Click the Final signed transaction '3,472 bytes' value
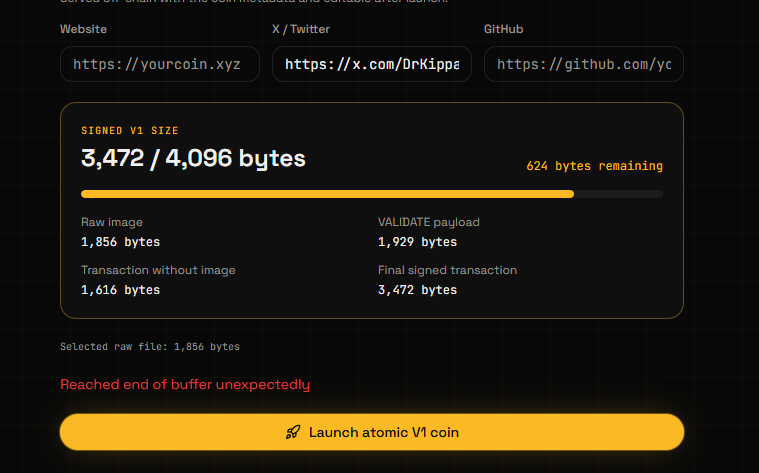The width and height of the screenshot is (759, 473). pyautogui.click(x=417, y=290)
